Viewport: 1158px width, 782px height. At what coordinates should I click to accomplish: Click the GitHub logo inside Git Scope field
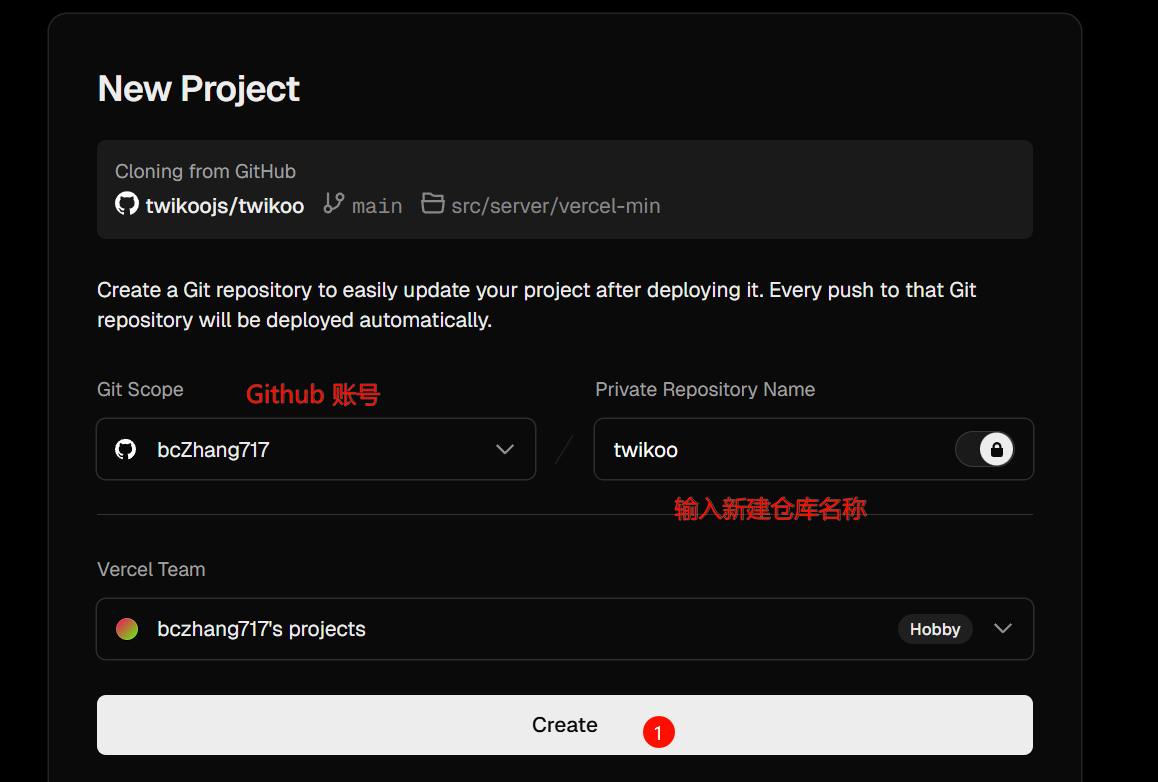[126, 449]
